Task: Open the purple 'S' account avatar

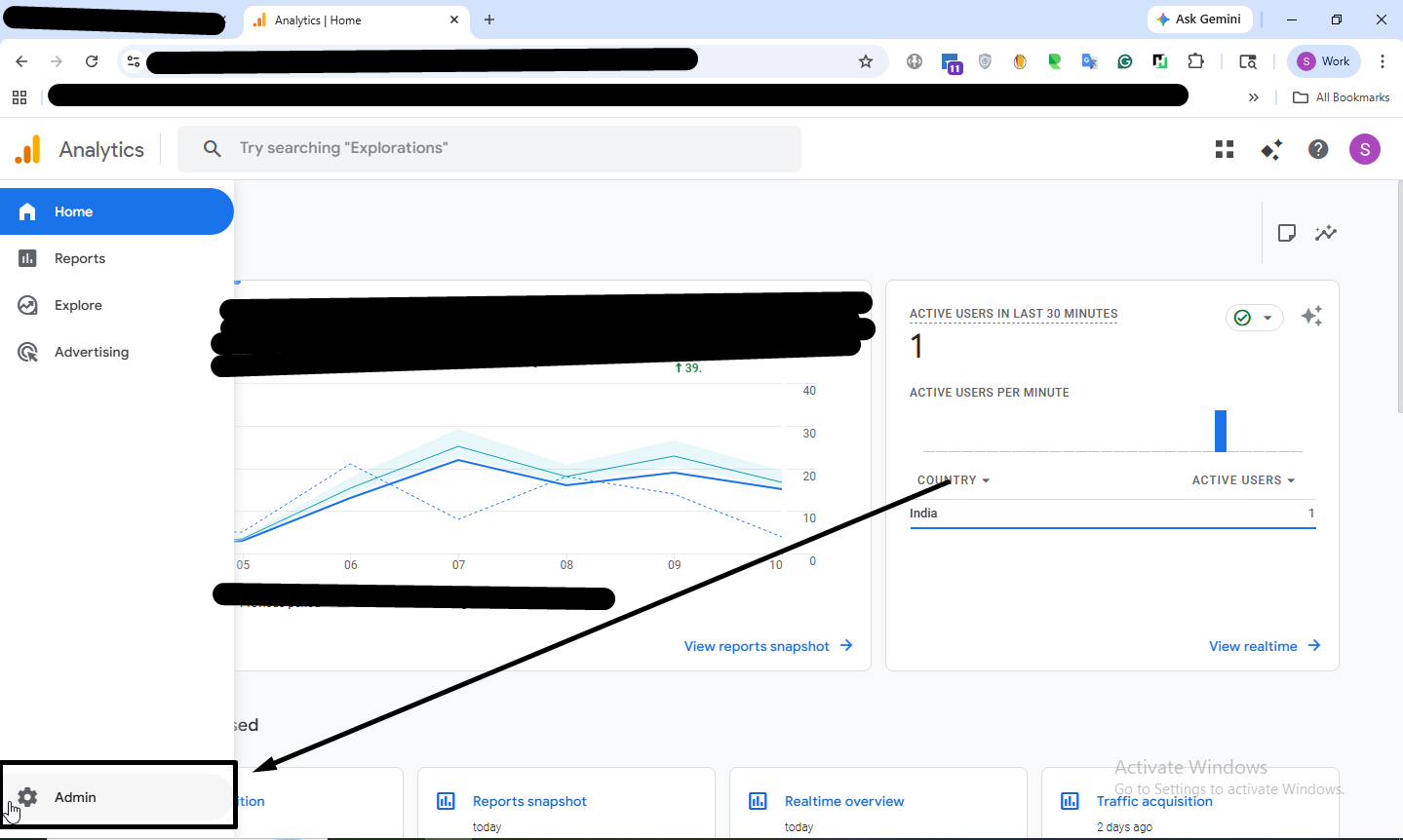Action: [1365, 149]
